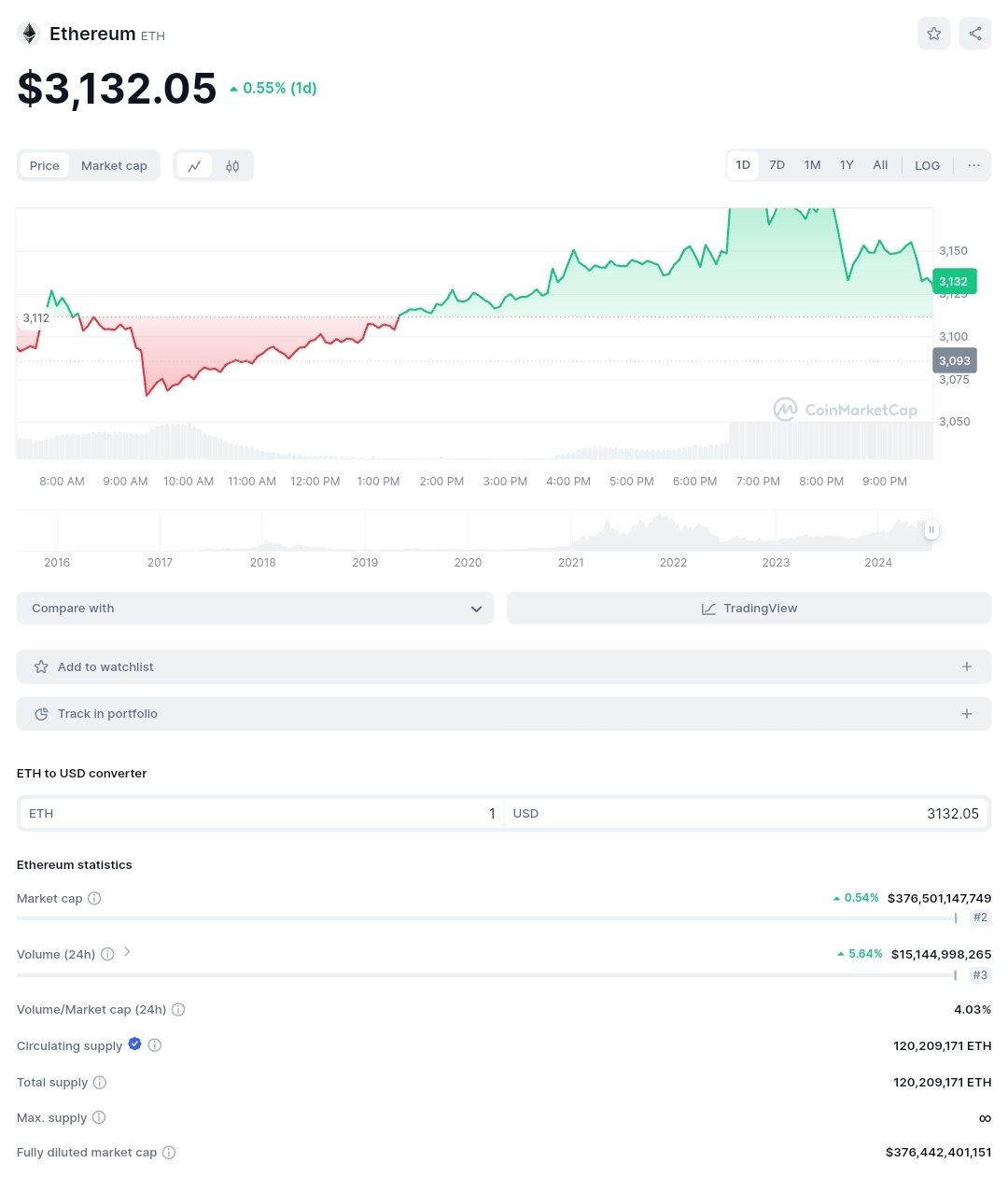This screenshot has height=1191, width=1008.
Task: Click the 0.55% (1d) change indicator
Action: 273,88
